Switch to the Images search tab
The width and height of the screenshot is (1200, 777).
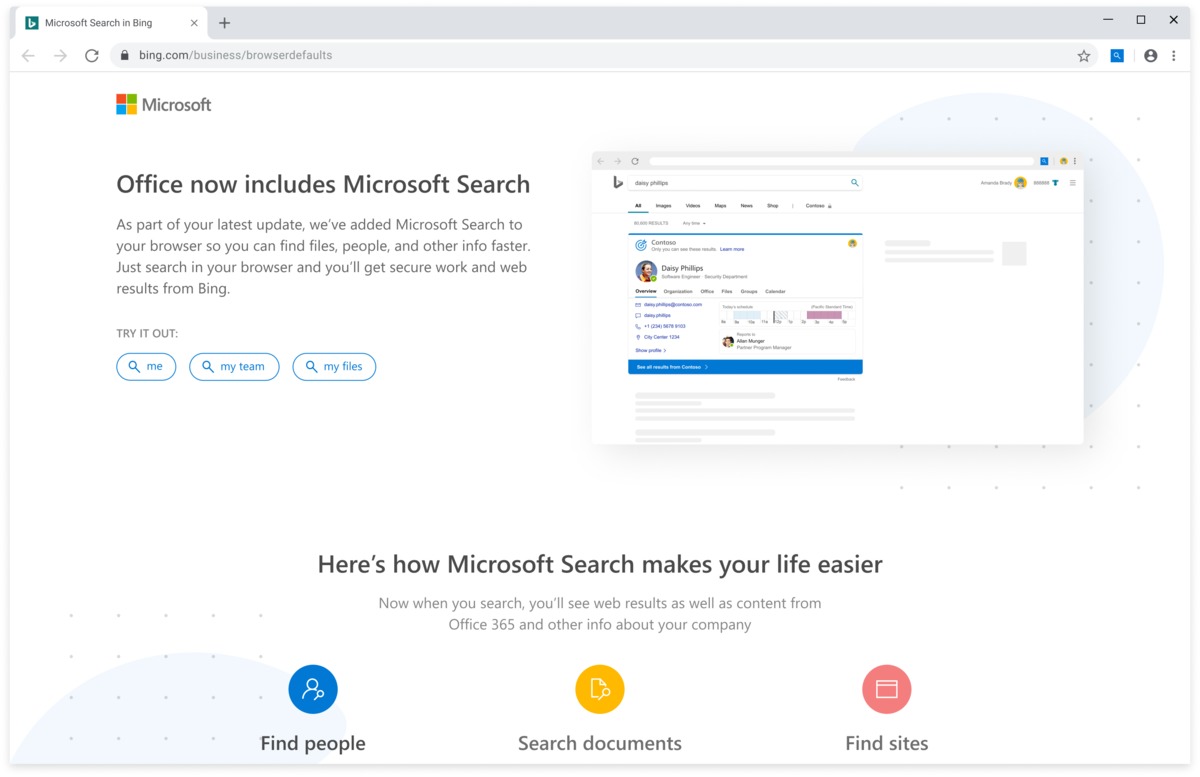pos(664,205)
